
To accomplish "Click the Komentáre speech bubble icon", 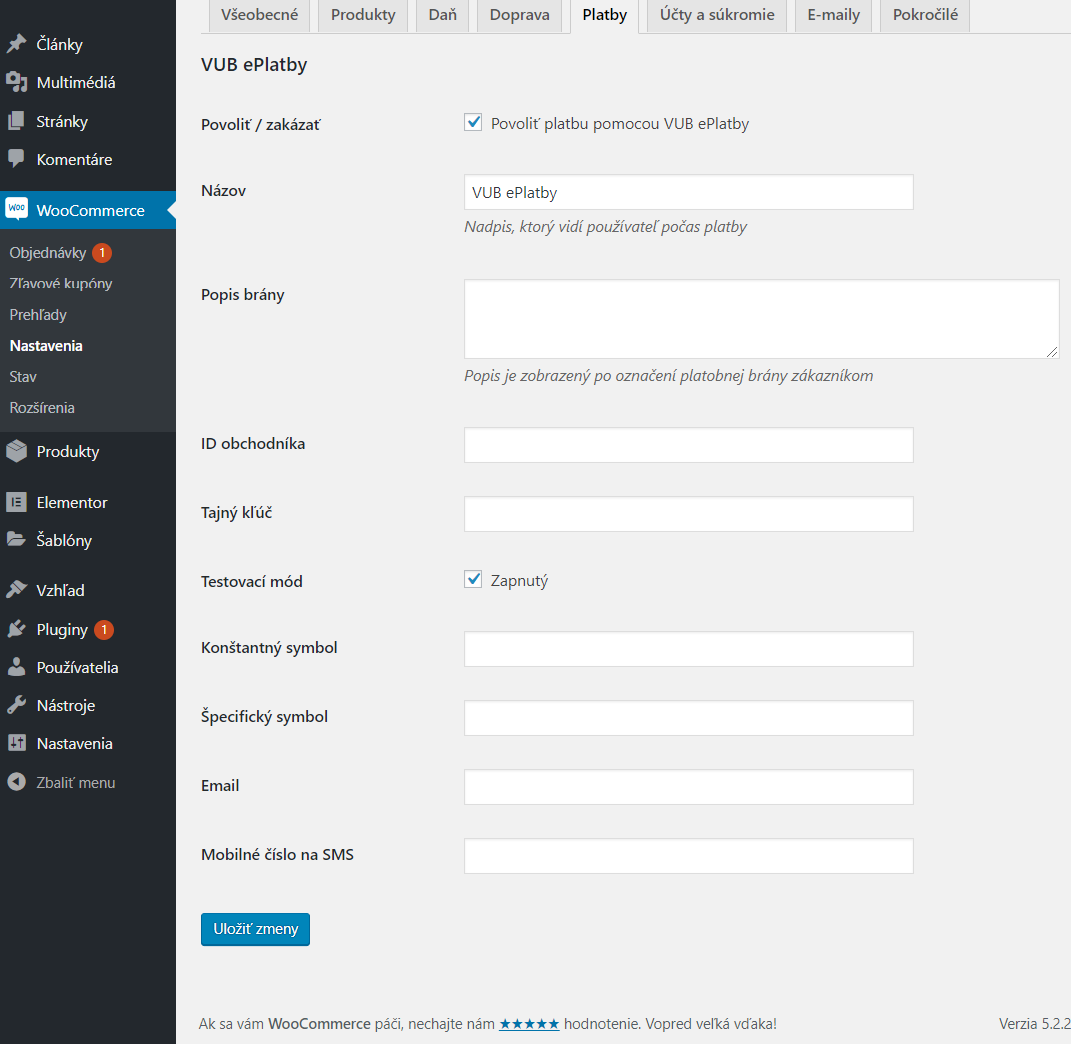I will [16, 159].
